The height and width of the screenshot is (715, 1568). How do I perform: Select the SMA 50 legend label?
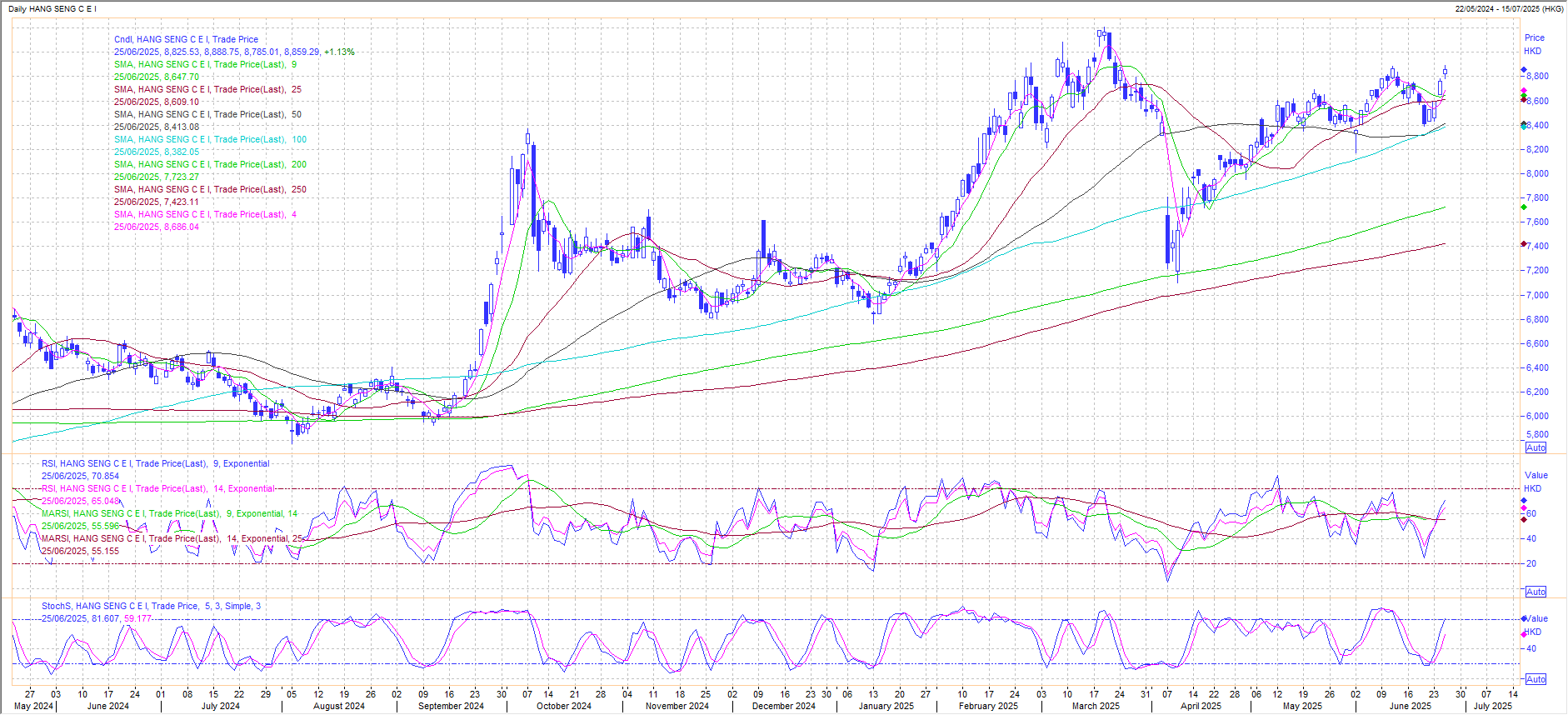pyautogui.click(x=207, y=114)
